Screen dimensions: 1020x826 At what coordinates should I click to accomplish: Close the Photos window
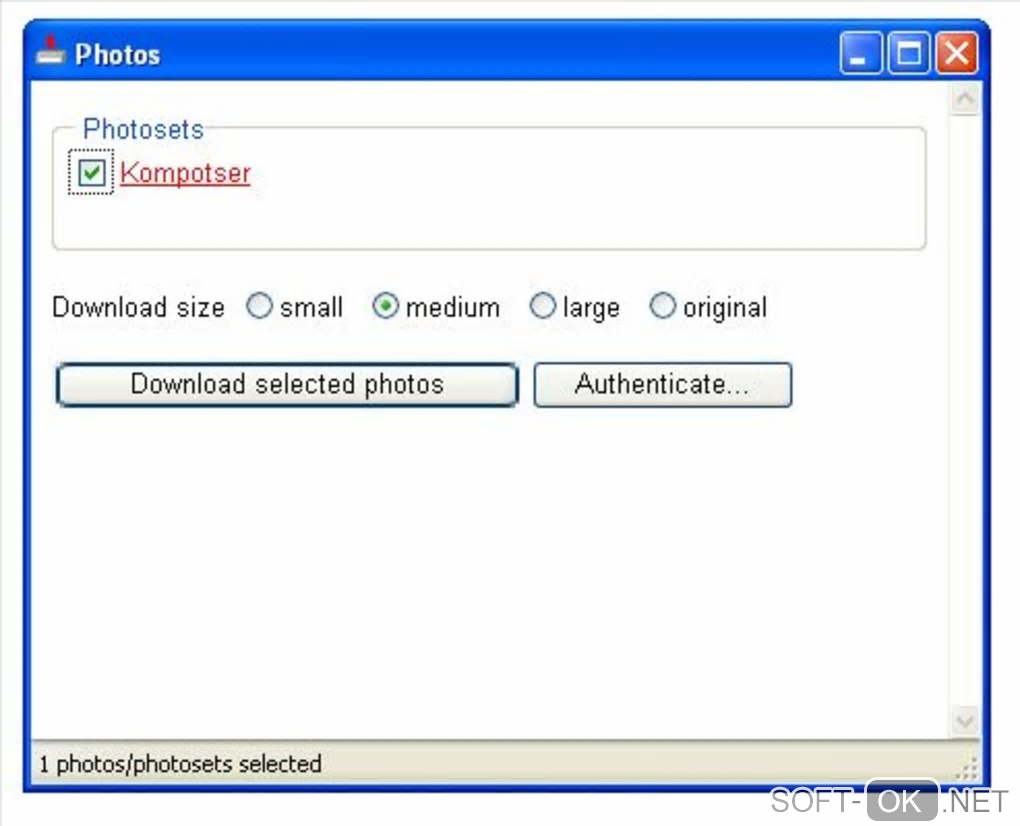(x=956, y=53)
